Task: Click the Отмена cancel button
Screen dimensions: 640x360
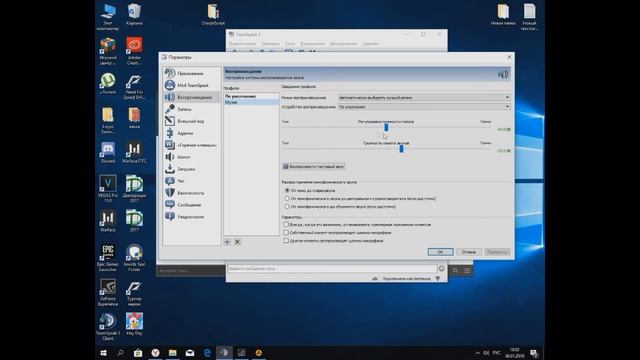Action: click(469, 252)
